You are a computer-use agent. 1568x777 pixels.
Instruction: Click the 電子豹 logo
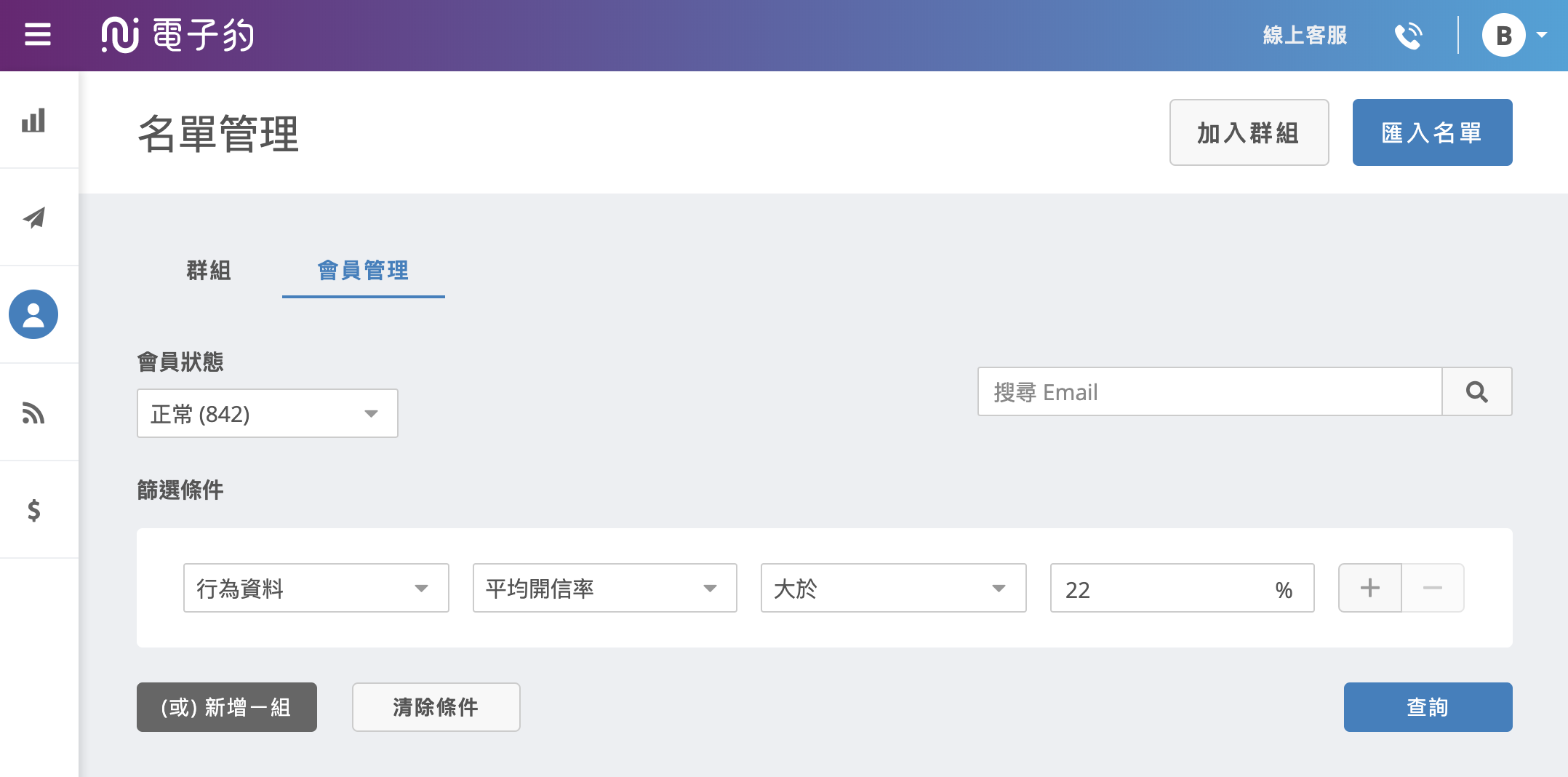point(177,35)
